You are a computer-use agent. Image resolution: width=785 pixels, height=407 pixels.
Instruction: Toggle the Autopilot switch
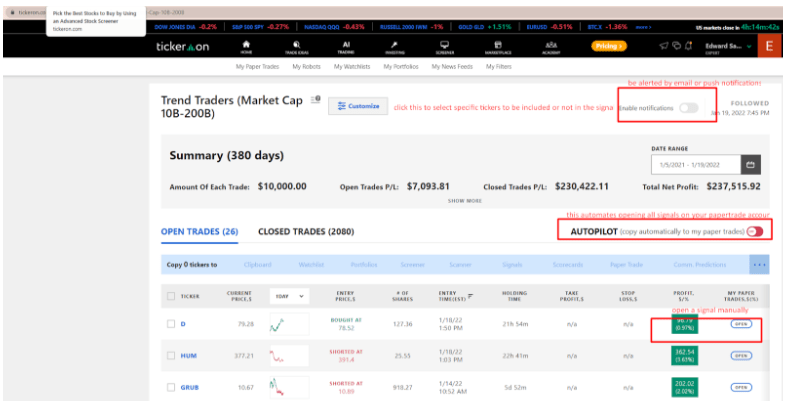click(x=755, y=231)
